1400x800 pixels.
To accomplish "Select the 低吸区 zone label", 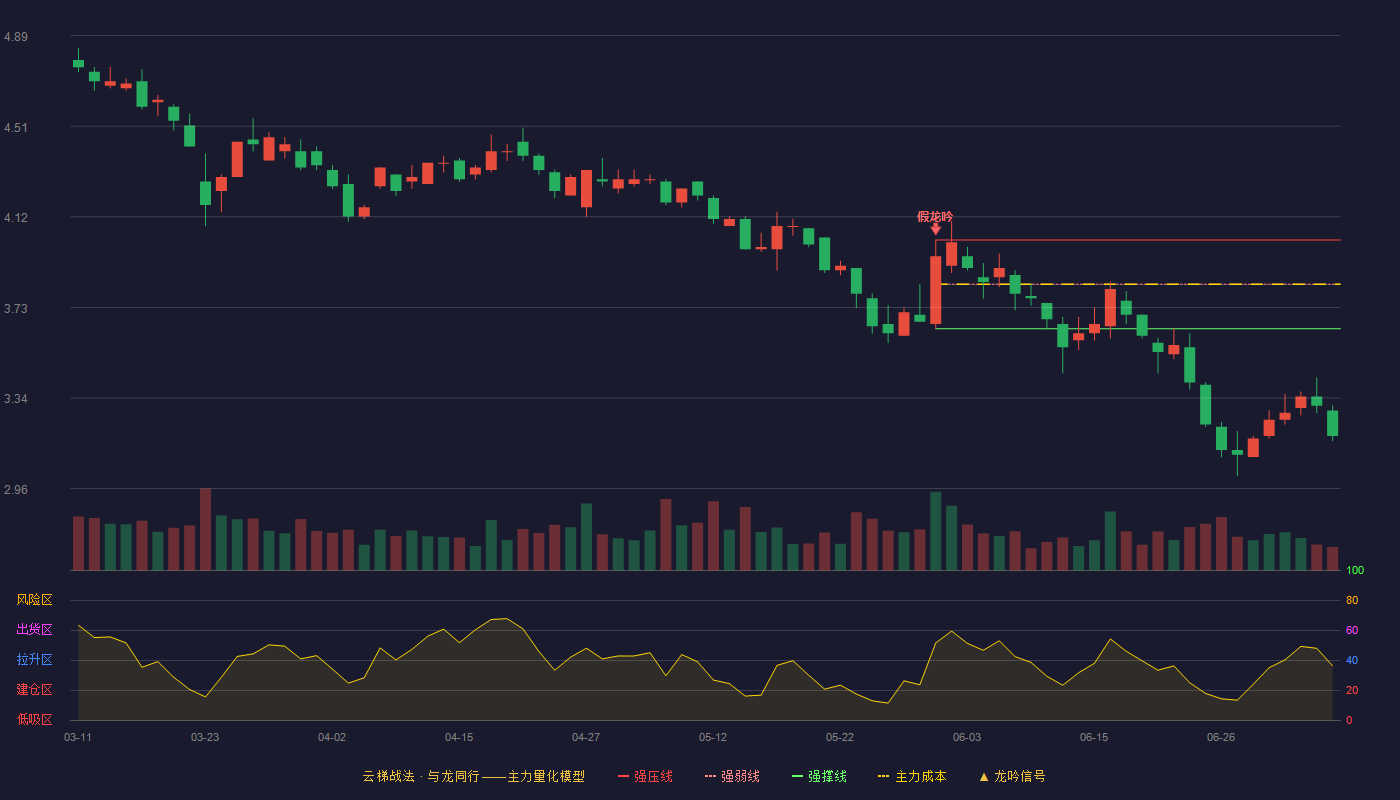I will 34,719.
